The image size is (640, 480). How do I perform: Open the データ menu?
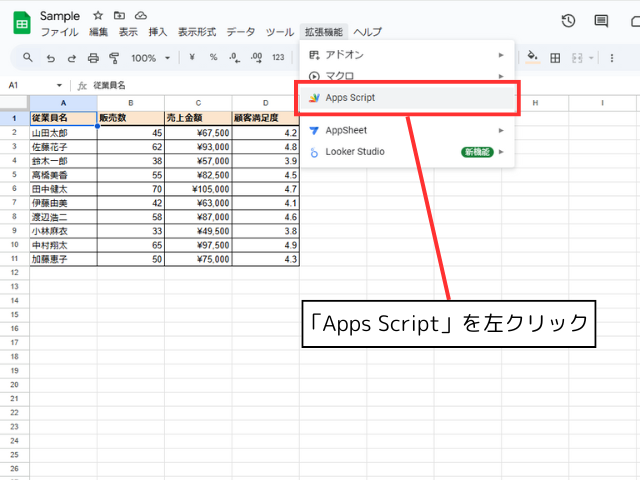(241, 32)
